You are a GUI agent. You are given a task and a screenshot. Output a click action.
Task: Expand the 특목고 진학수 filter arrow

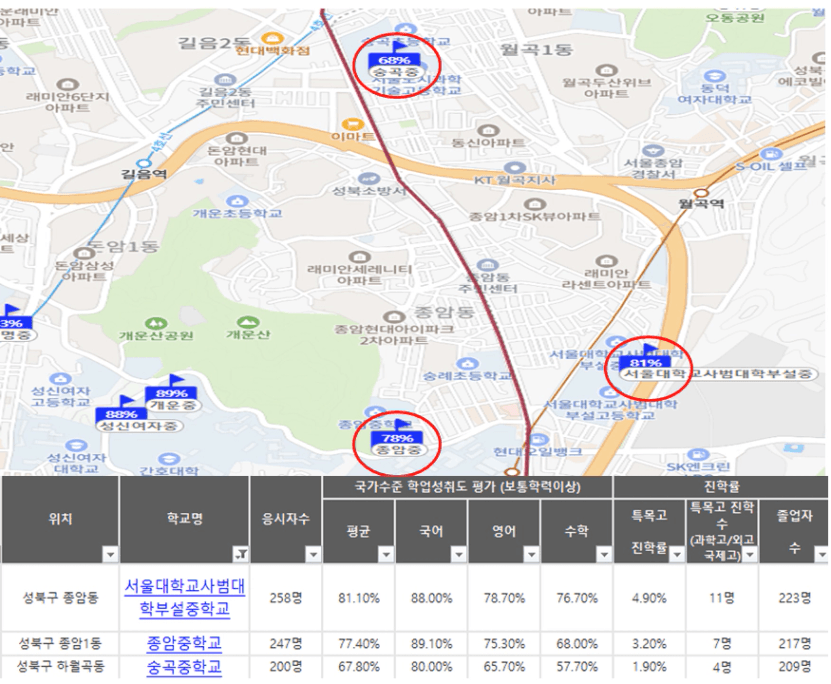click(749, 555)
